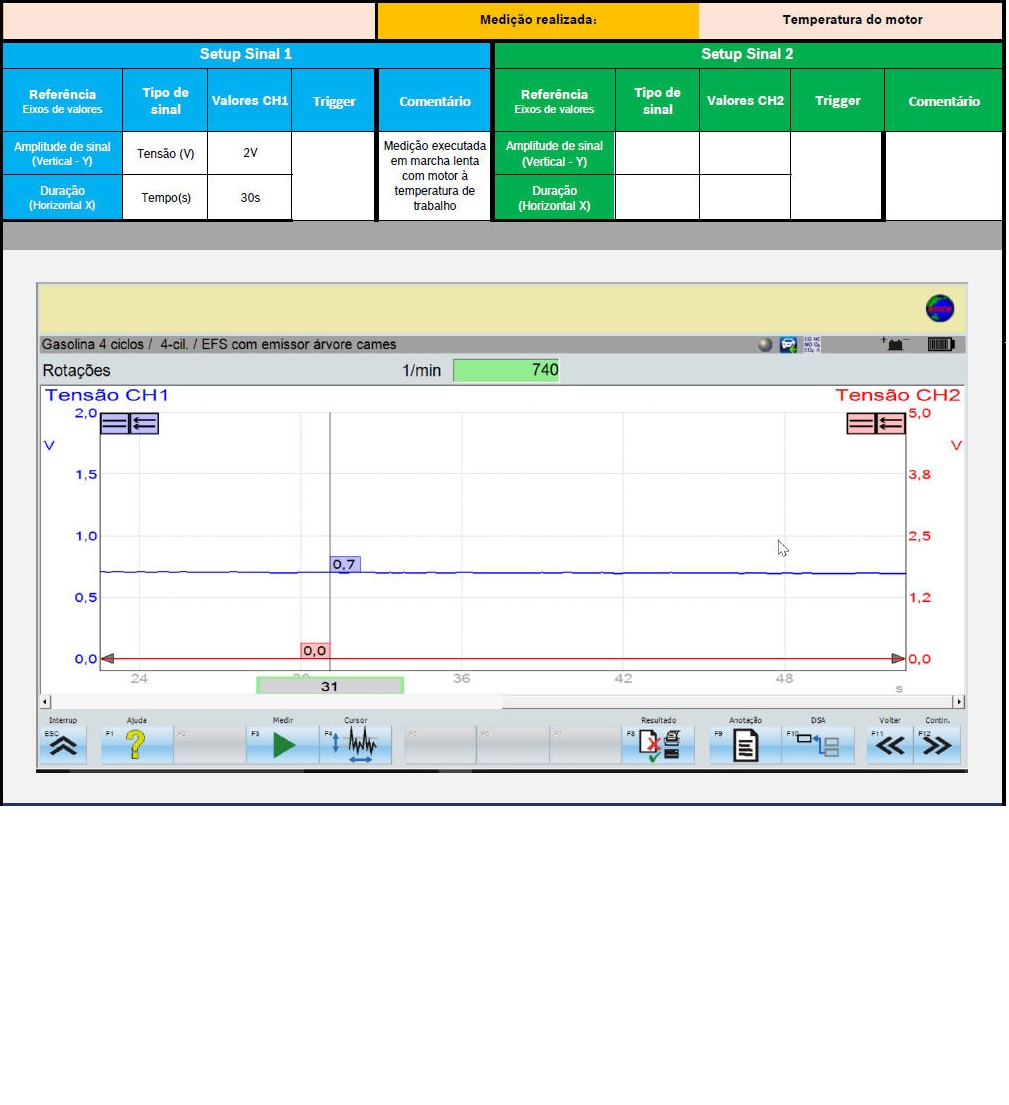Click the battery status icon

click(x=941, y=345)
